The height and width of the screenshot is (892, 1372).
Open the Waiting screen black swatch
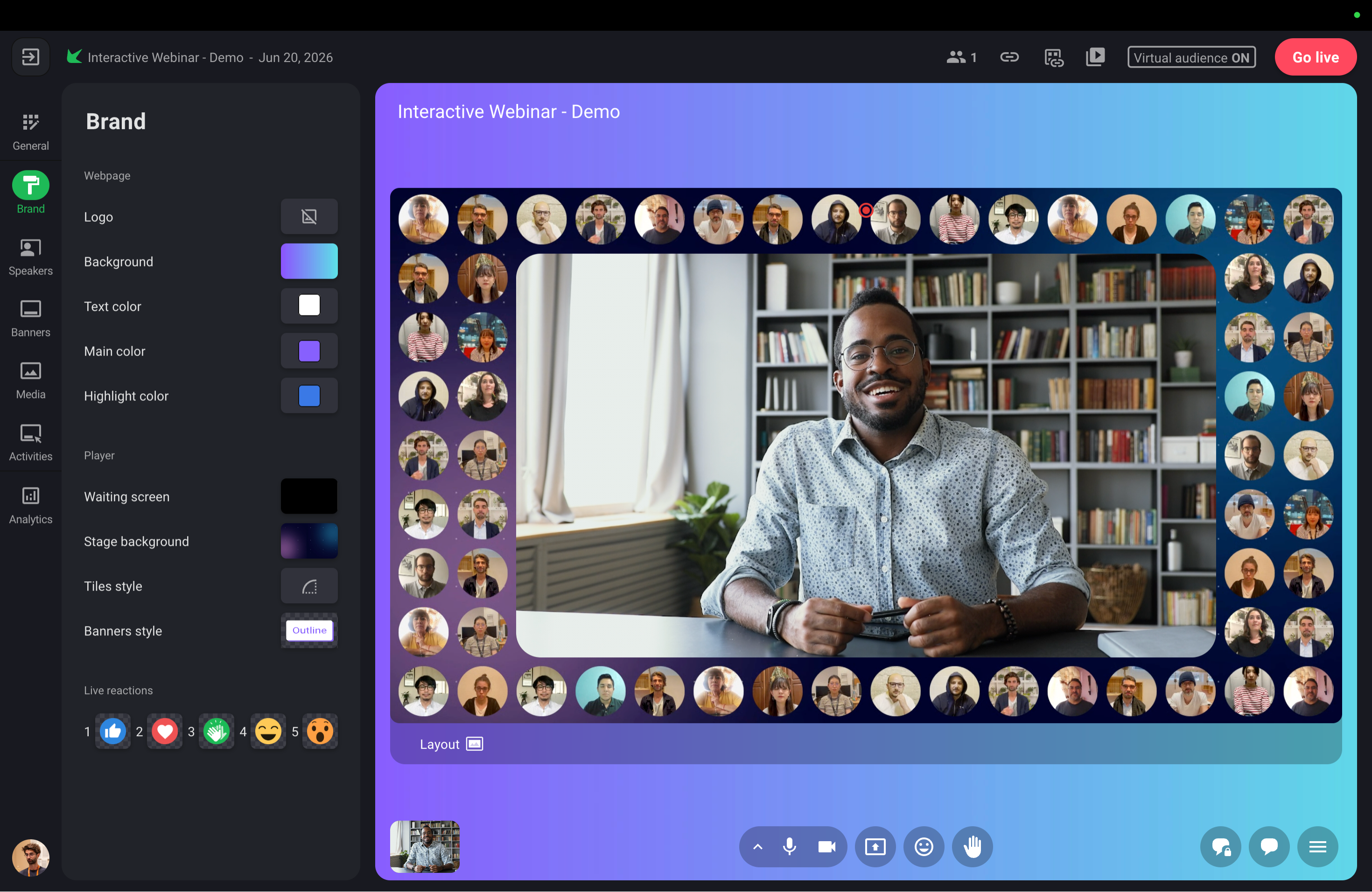309,496
